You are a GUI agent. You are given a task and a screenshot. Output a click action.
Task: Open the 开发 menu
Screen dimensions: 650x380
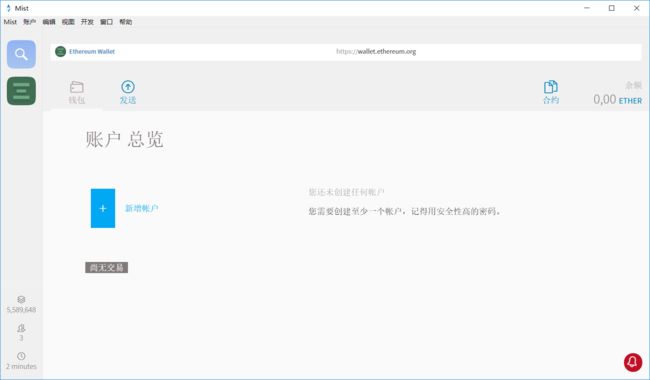click(87, 22)
